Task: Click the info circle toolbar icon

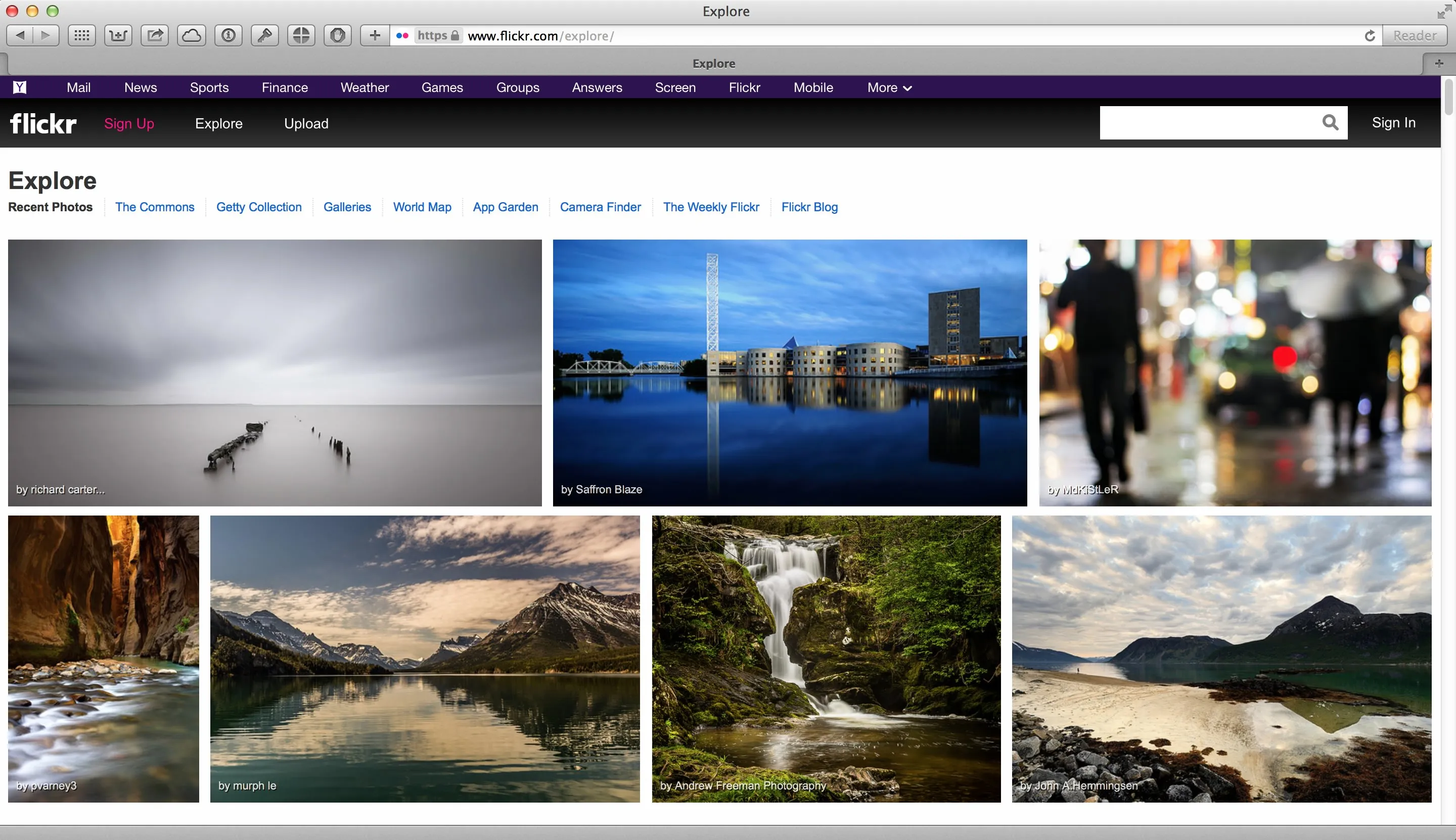Action: [x=228, y=36]
